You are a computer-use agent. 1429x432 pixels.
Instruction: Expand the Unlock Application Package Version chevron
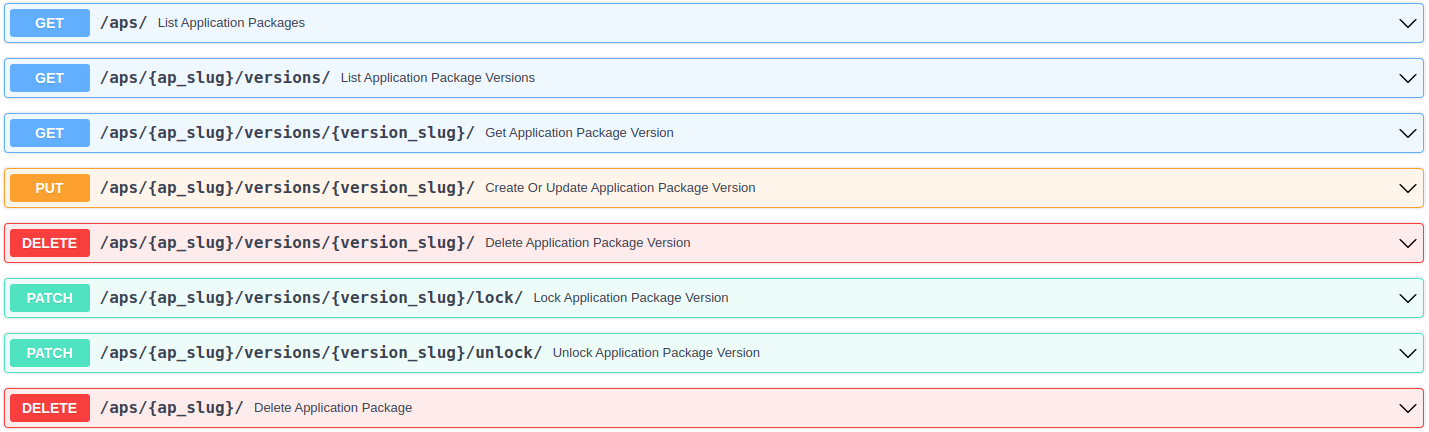1408,353
